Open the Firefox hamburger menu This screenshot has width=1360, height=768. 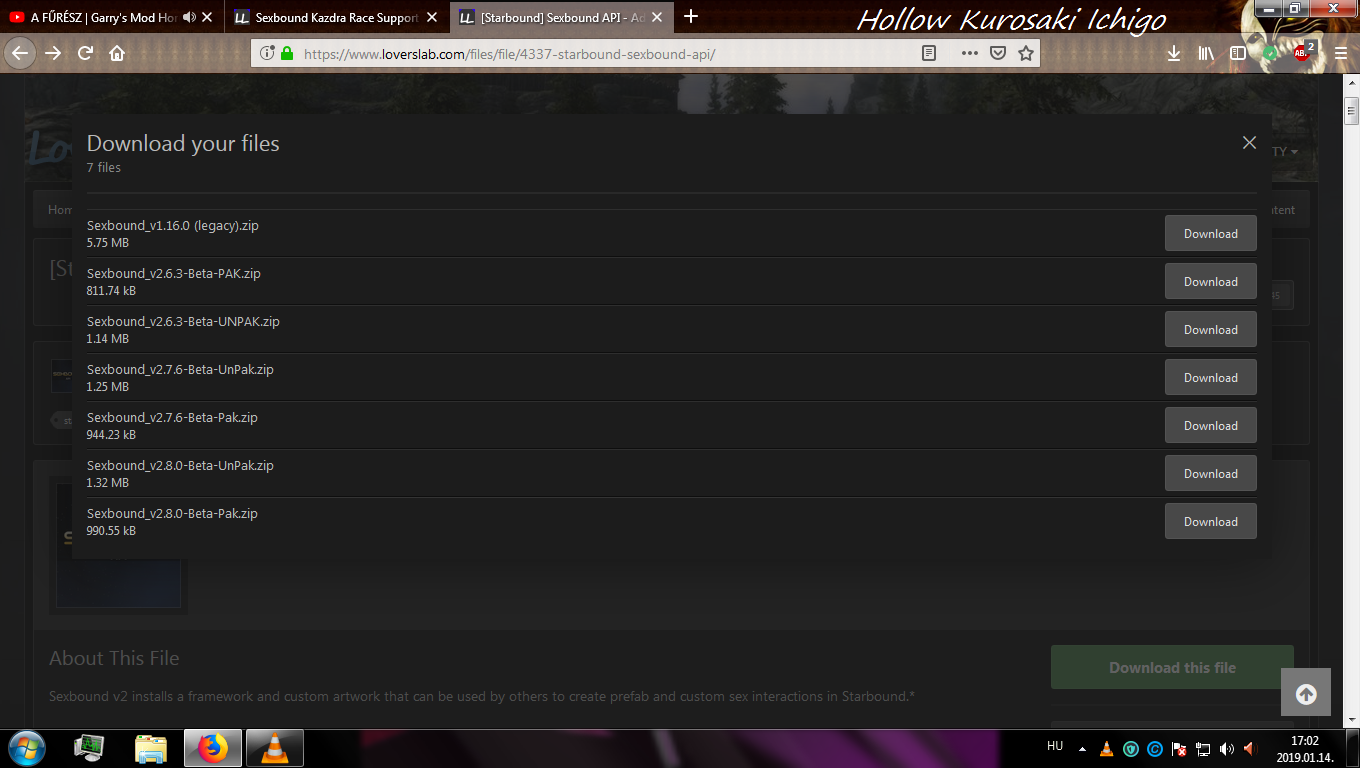(1340, 53)
